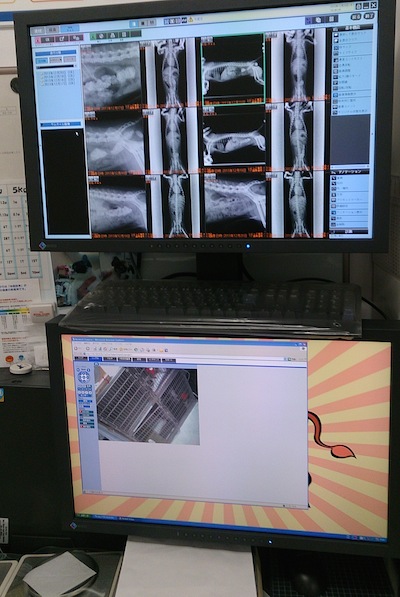Click the yellow warning triangle icon in top toolbar
The height and width of the screenshot is (597, 400).
point(191,20)
